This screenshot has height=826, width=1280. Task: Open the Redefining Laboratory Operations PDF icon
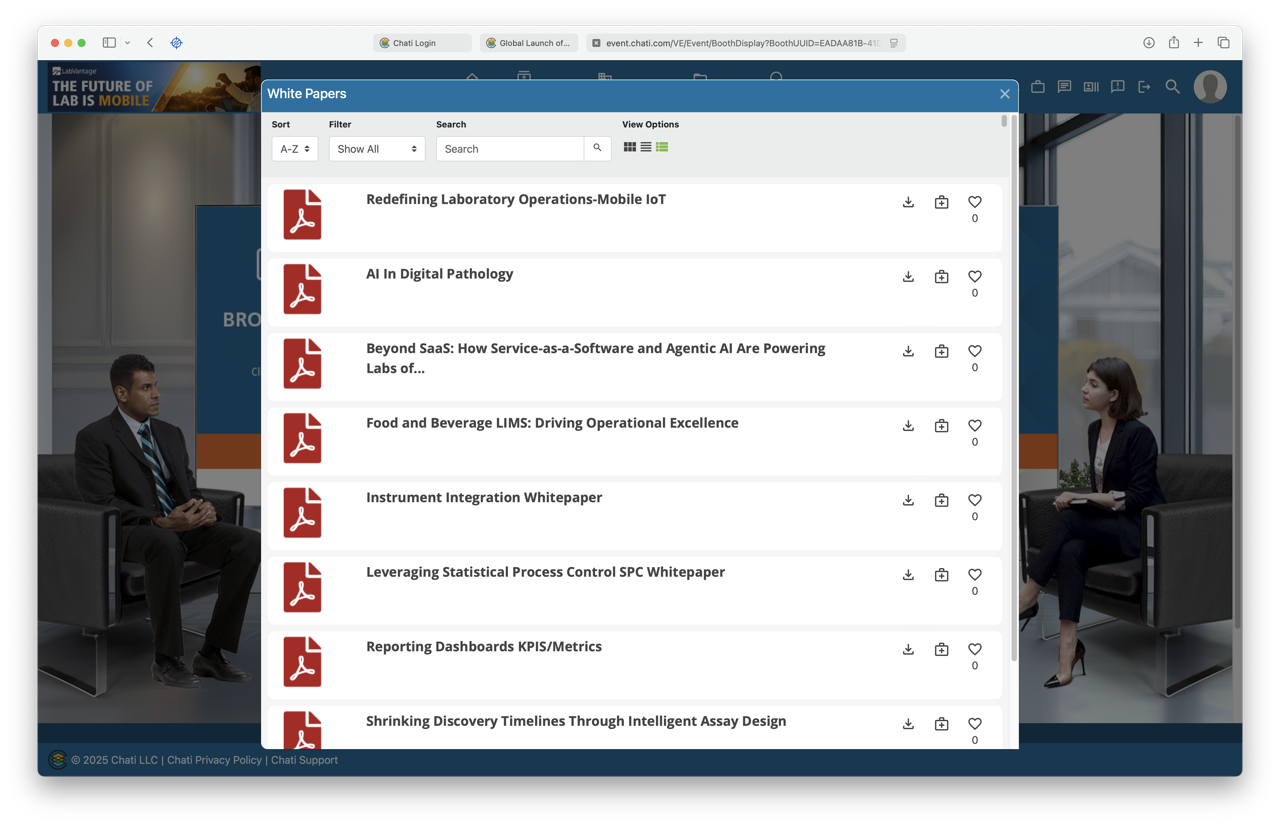pyautogui.click(x=302, y=215)
